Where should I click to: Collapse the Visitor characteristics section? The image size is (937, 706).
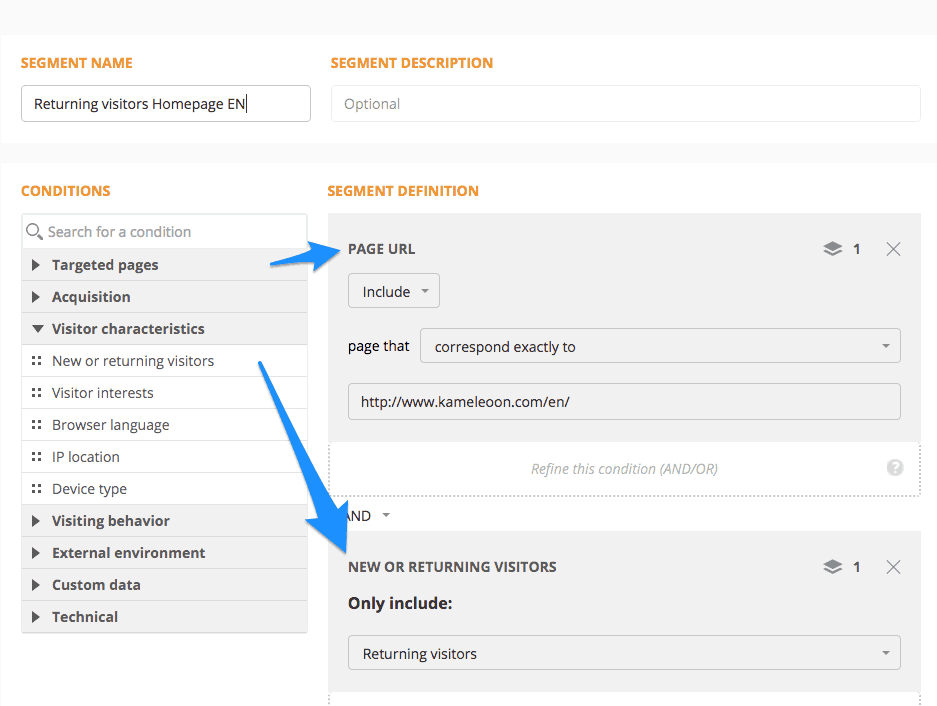[x=37, y=328]
